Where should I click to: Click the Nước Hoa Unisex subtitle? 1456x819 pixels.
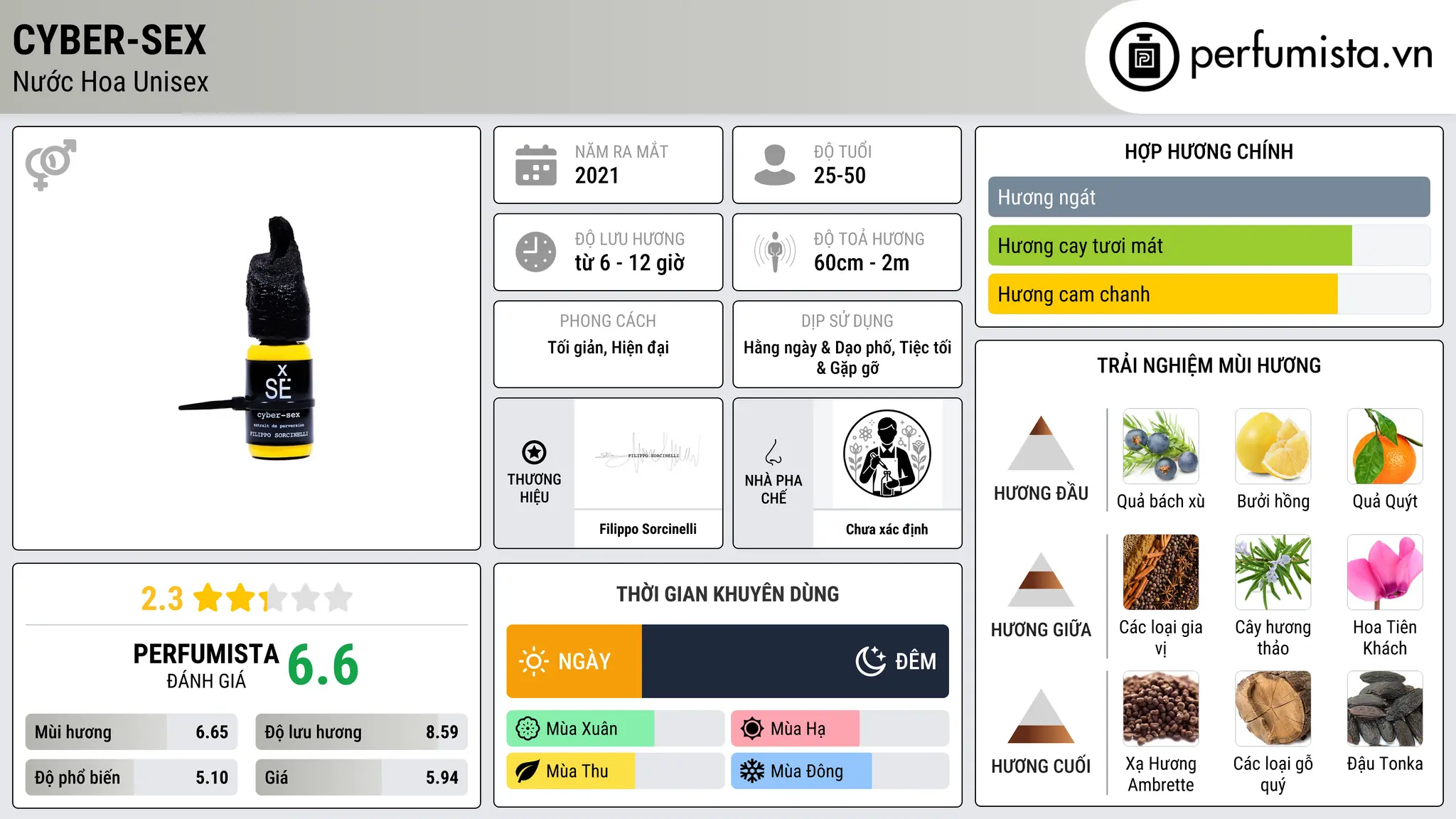pyautogui.click(x=111, y=82)
